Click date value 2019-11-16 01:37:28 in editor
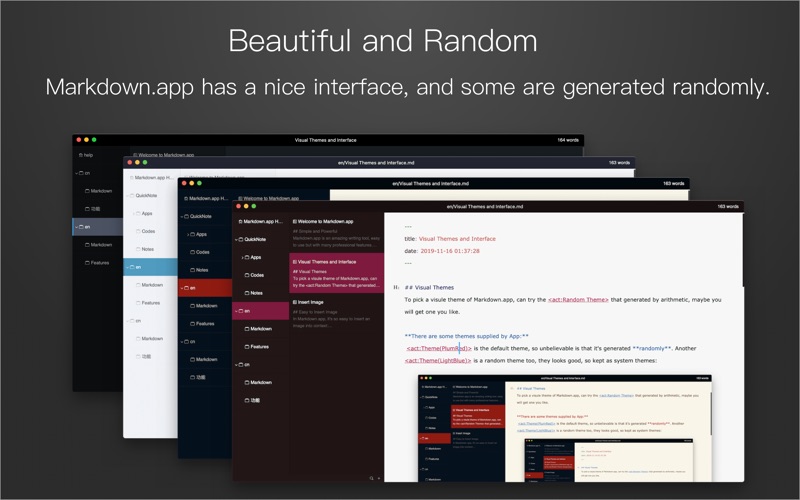Viewport: 800px width, 500px height. click(x=450, y=251)
